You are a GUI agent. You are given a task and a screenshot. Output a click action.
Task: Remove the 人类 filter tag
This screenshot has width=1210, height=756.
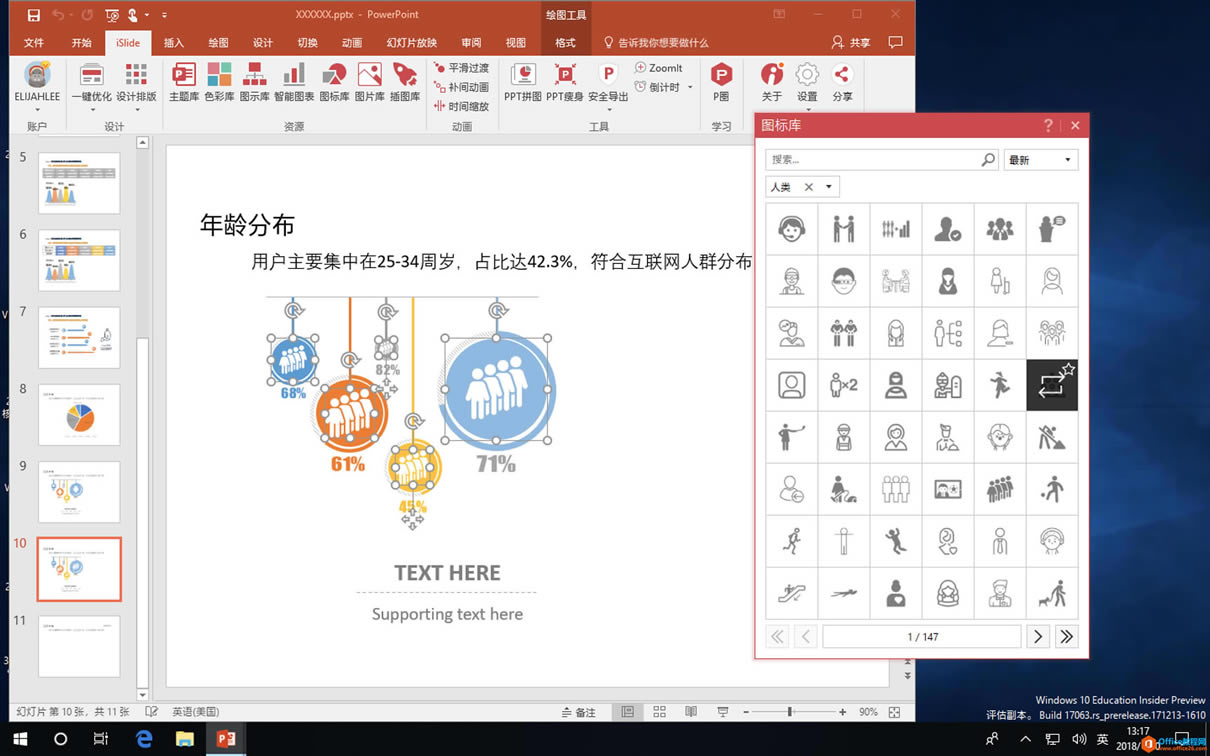810,187
